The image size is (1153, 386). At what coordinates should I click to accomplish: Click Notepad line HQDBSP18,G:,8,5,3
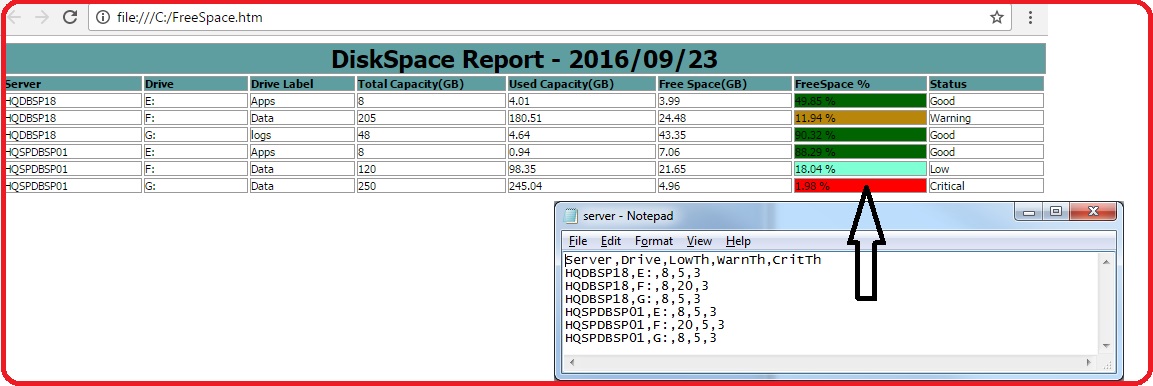click(x=633, y=299)
